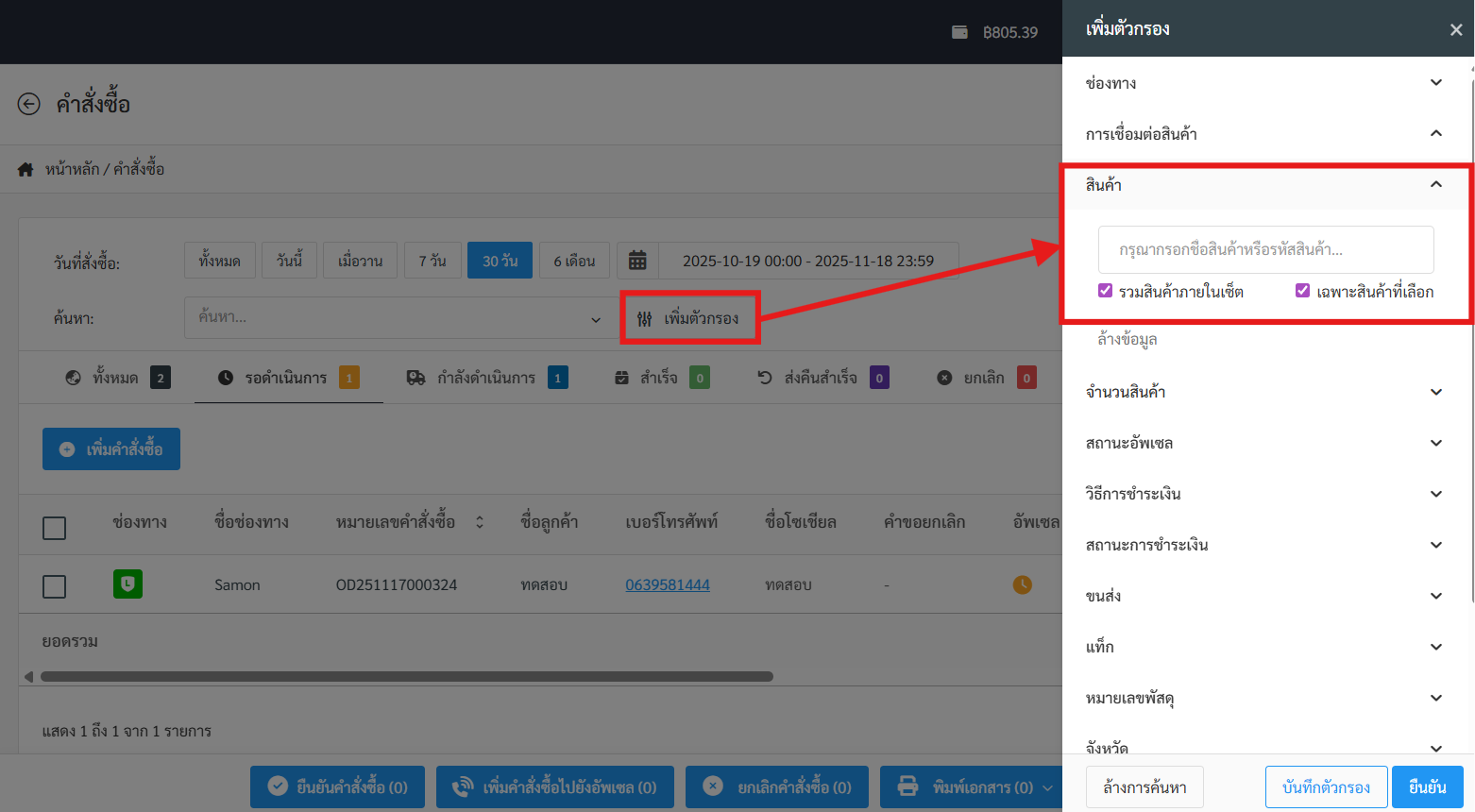
Task: Click the wallet balance icon
Action: pyautogui.click(x=959, y=32)
